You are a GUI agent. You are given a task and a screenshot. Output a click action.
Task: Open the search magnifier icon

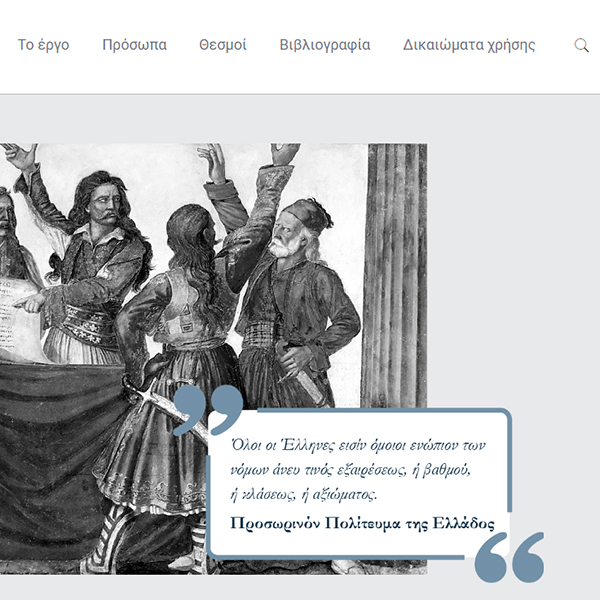[x=581, y=45]
